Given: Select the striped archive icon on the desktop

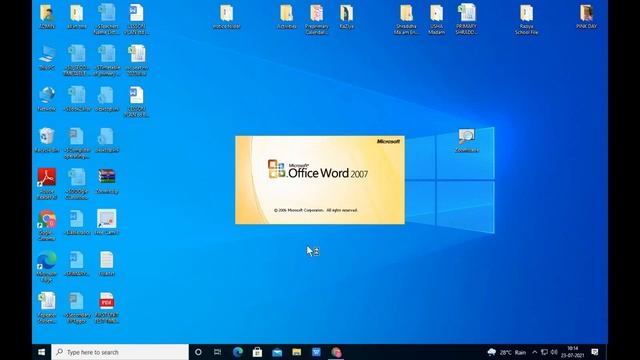Looking at the screenshot, I should pos(107,181).
